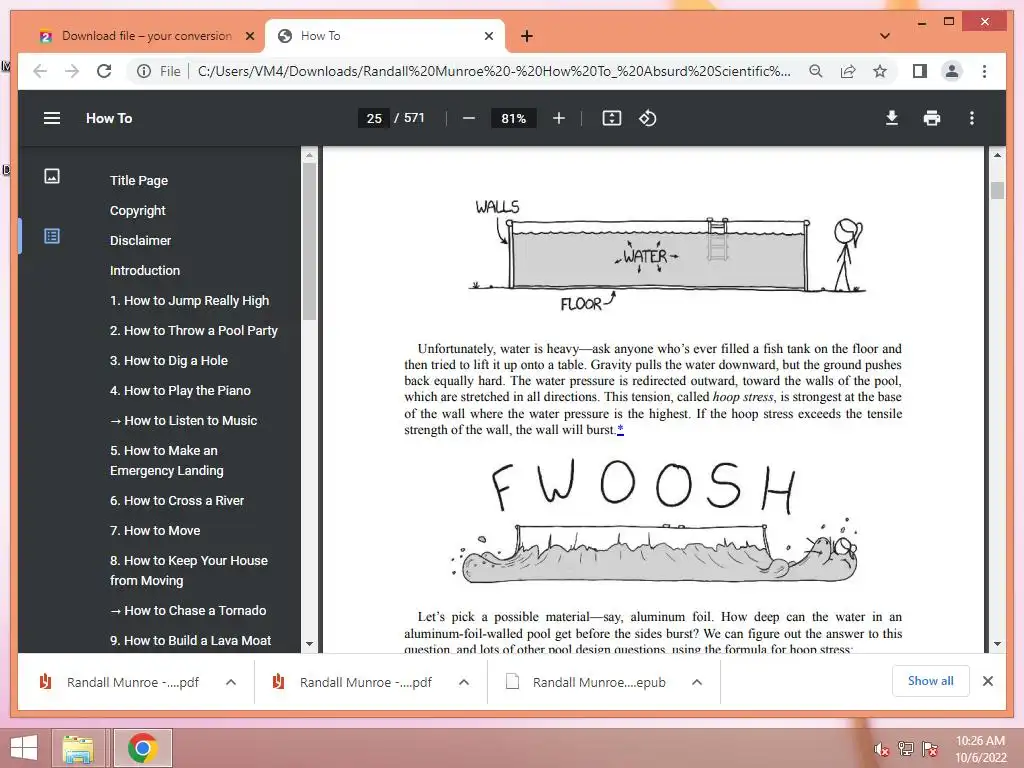The height and width of the screenshot is (768, 1024).
Task: Open How to Keep Your House from Moving
Action: [x=189, y=570]
